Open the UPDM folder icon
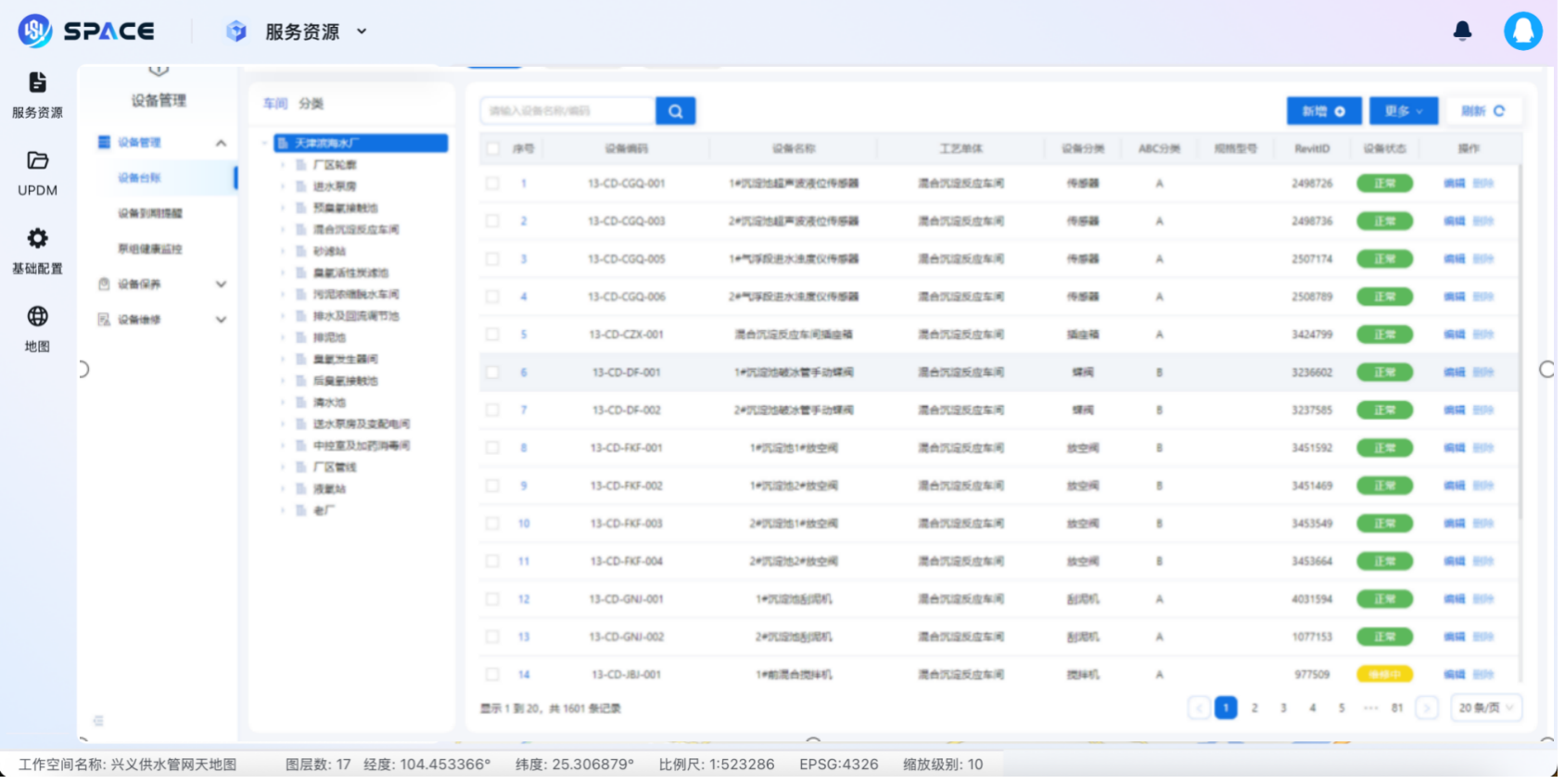The height and width of the screenshot is (784, 1565). click(37, 161)
